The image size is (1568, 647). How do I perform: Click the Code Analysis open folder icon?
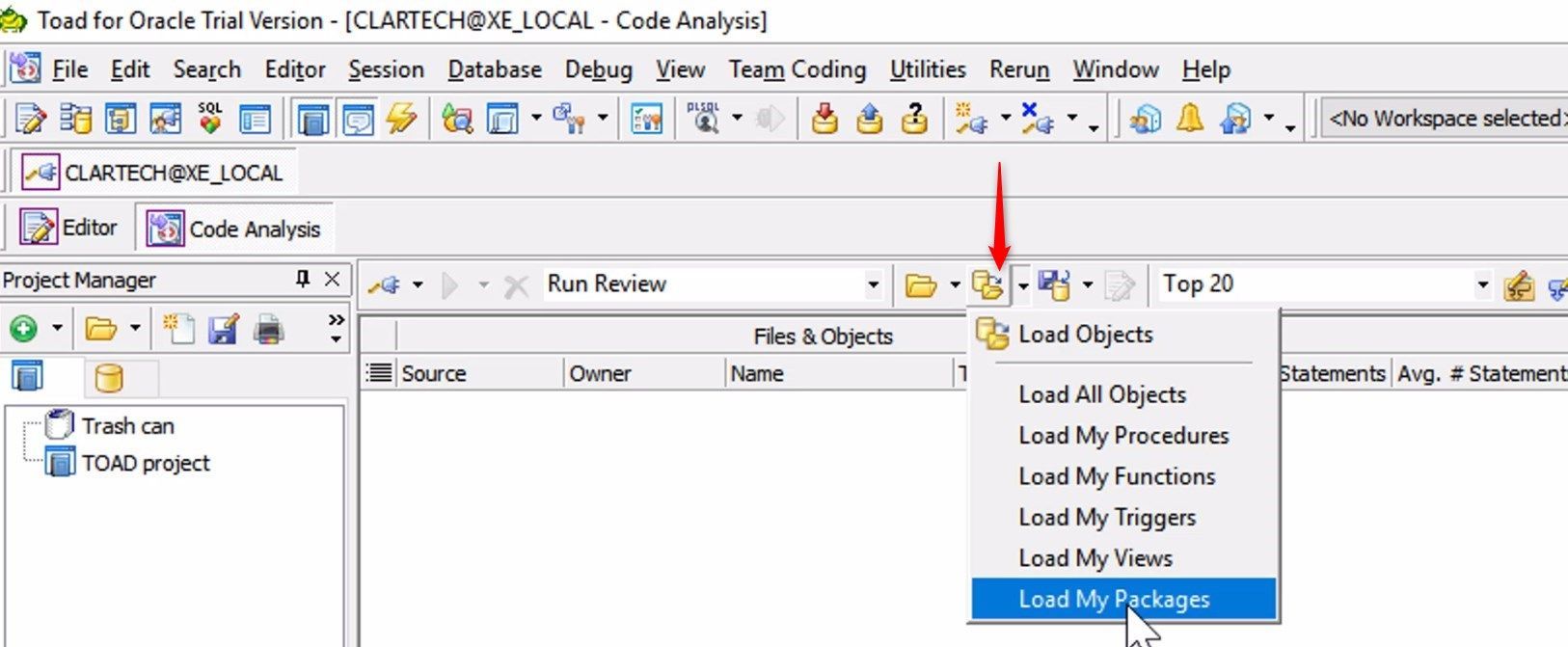click(x=921, y=284)
